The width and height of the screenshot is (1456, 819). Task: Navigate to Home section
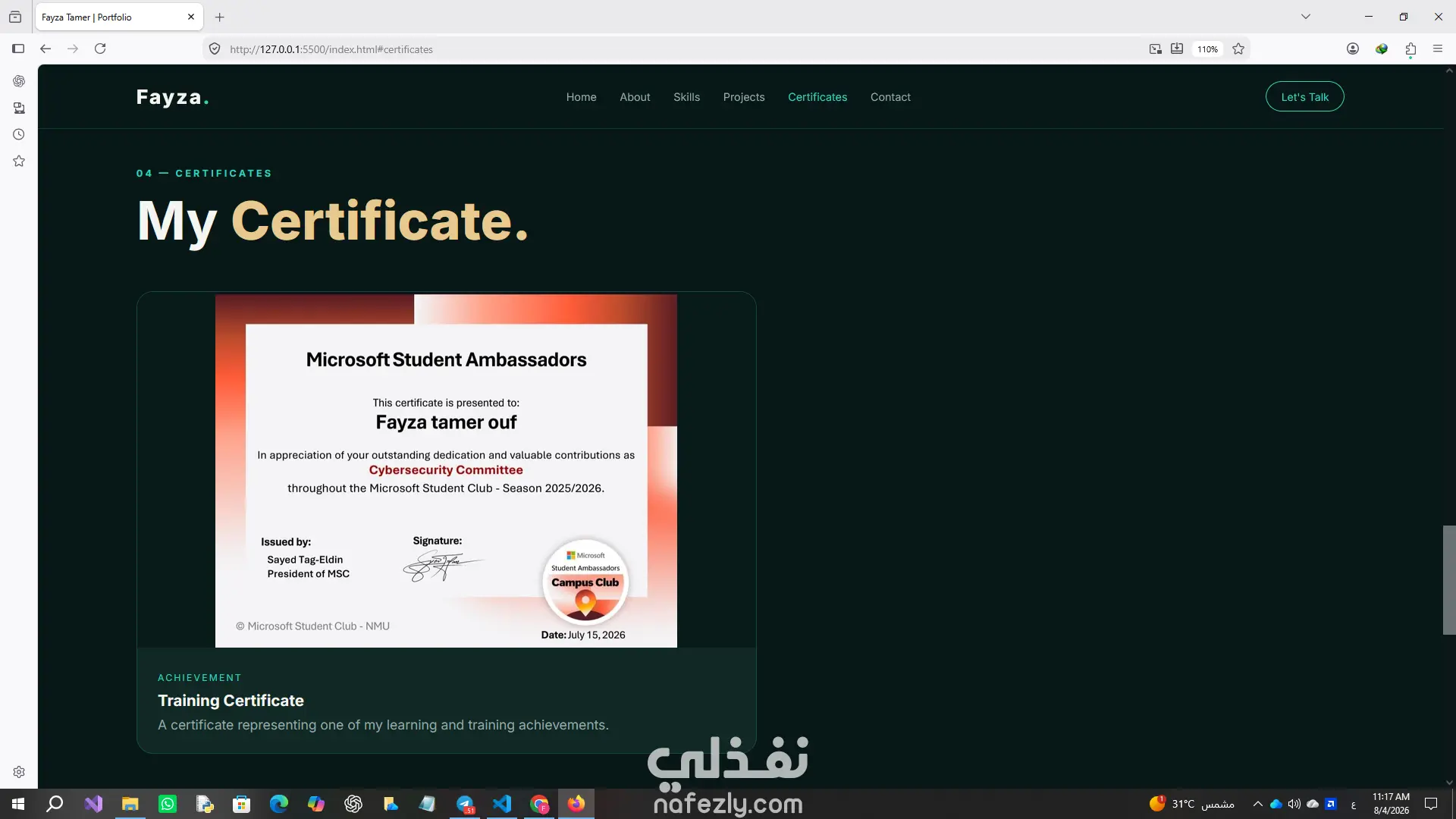tap(581, 97)
